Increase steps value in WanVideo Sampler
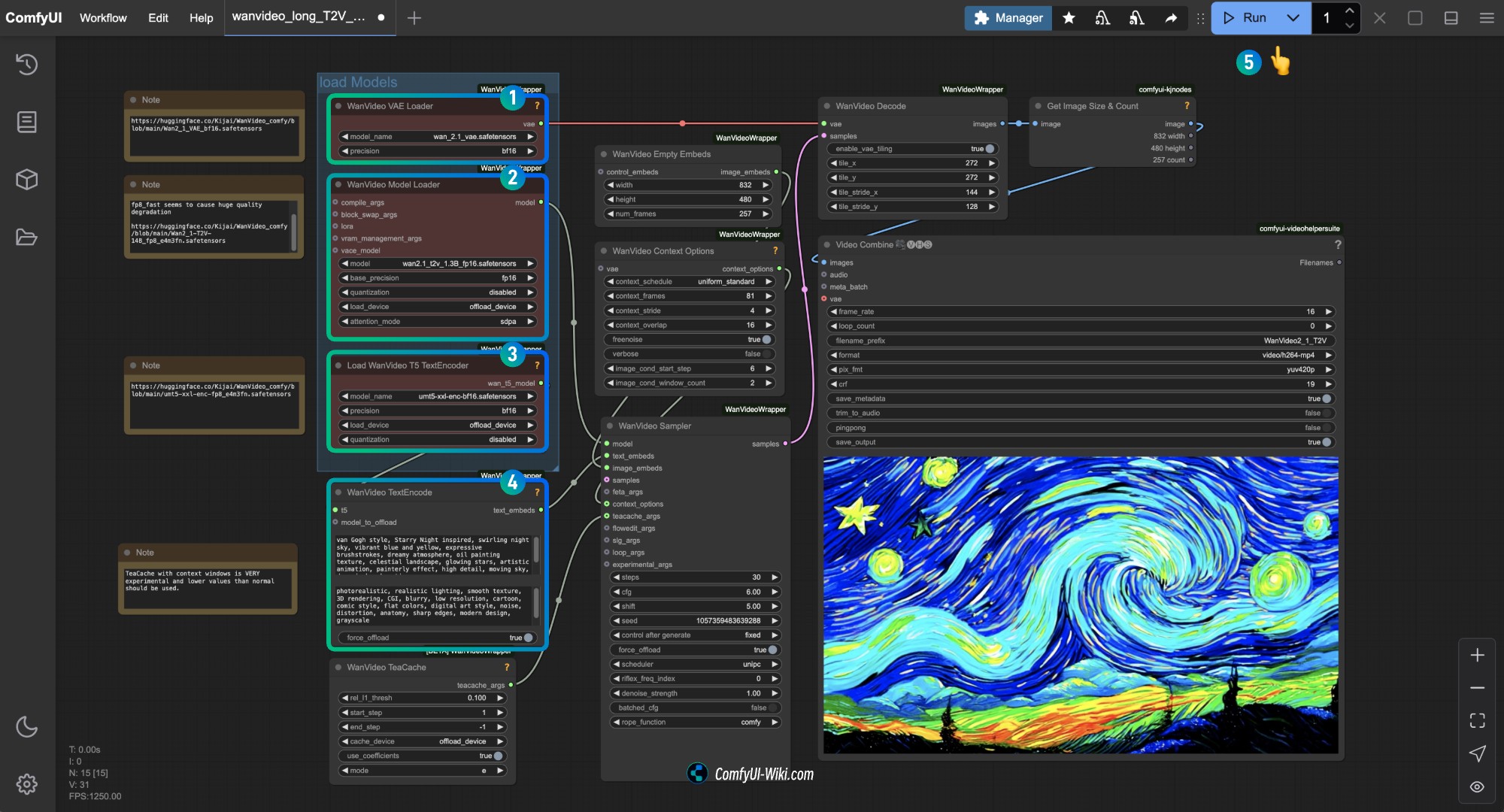Viewport: 1504px width, 812px height. (x=775, y=577)
